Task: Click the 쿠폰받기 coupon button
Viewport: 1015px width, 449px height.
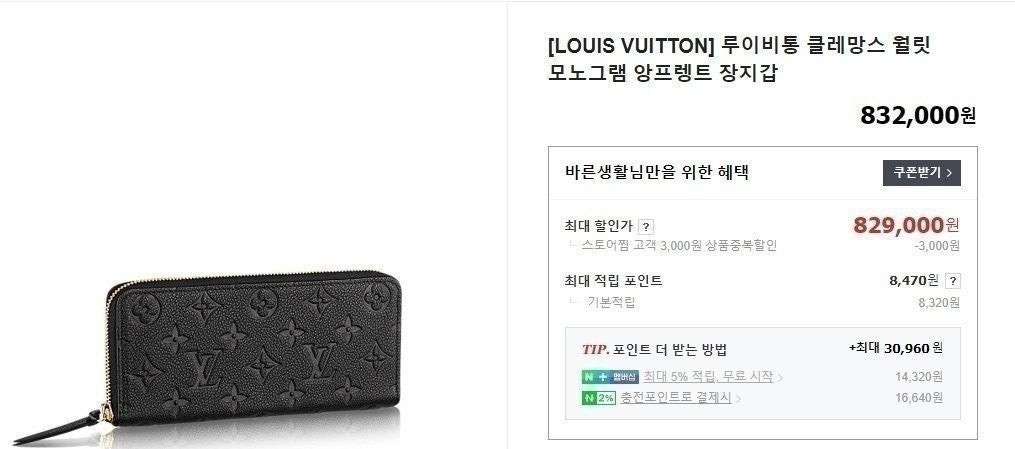Action: click(x=921, y=173)
